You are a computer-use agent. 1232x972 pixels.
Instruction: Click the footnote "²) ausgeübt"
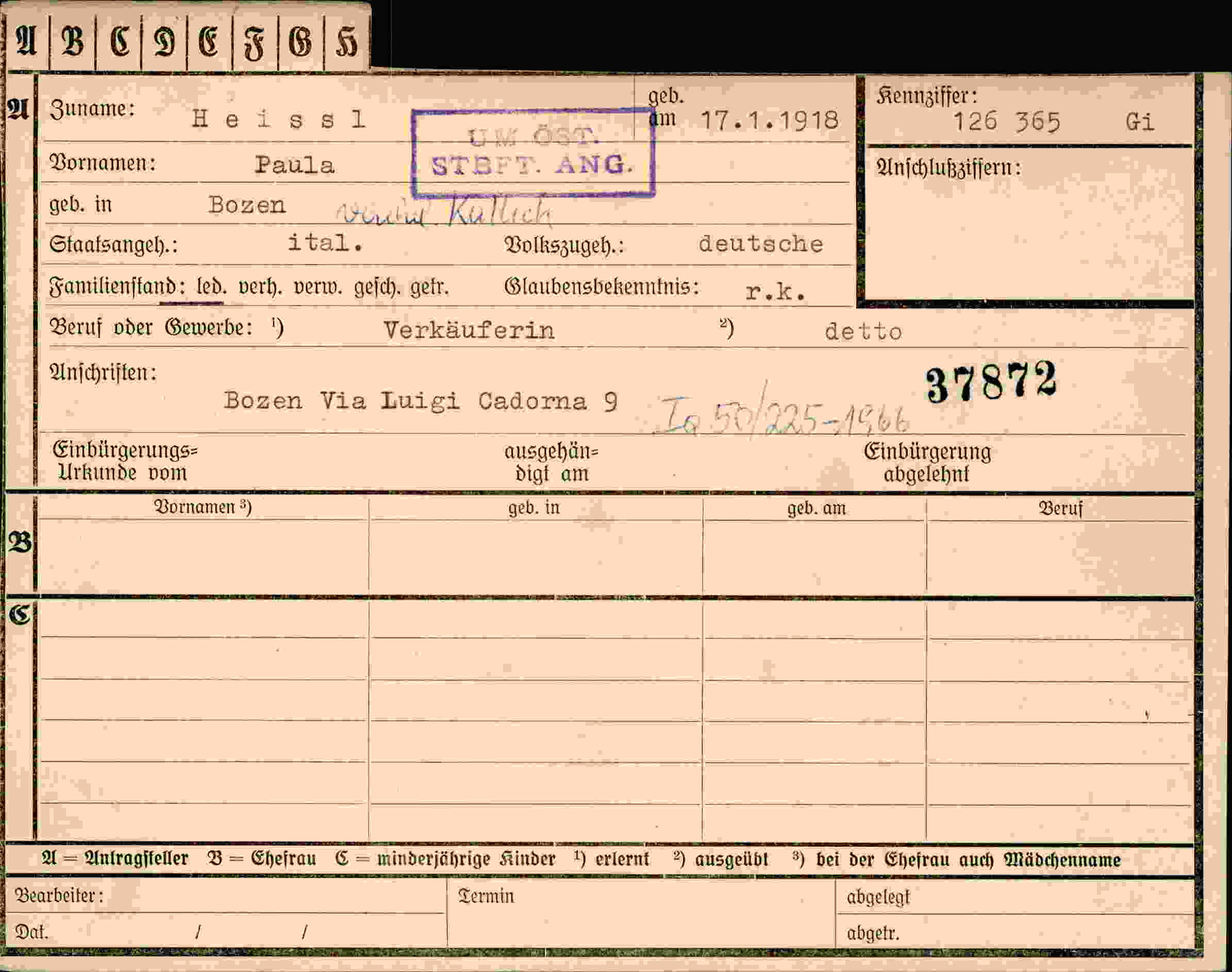pyautogui.click(x=721, y=860)
